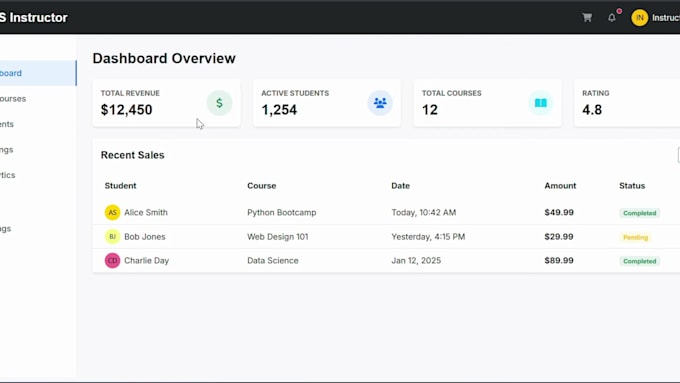Image resolution: width=680 pixels, height=383 pixels.
Task: Select the Alice Smith name
Action: click(x=146, y=213)
